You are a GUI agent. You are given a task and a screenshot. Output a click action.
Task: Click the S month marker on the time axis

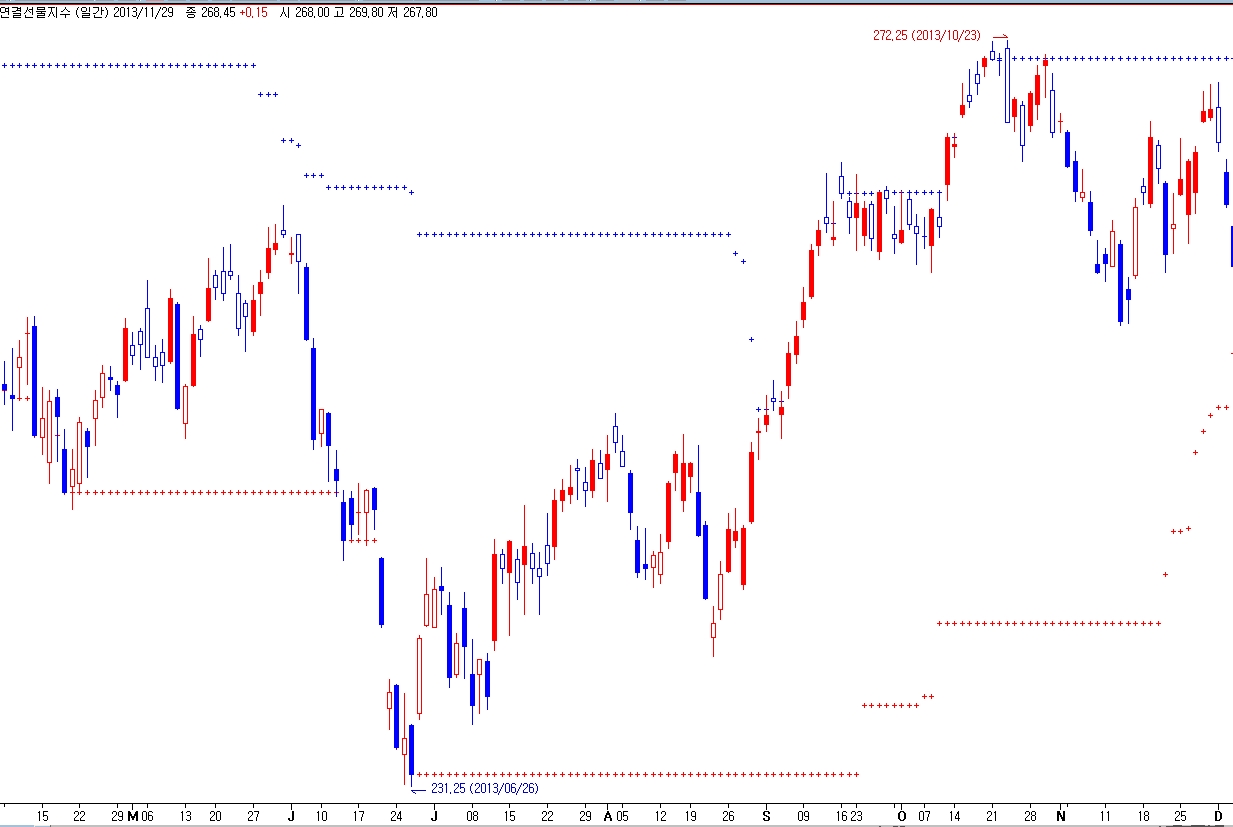pos(766,815)
